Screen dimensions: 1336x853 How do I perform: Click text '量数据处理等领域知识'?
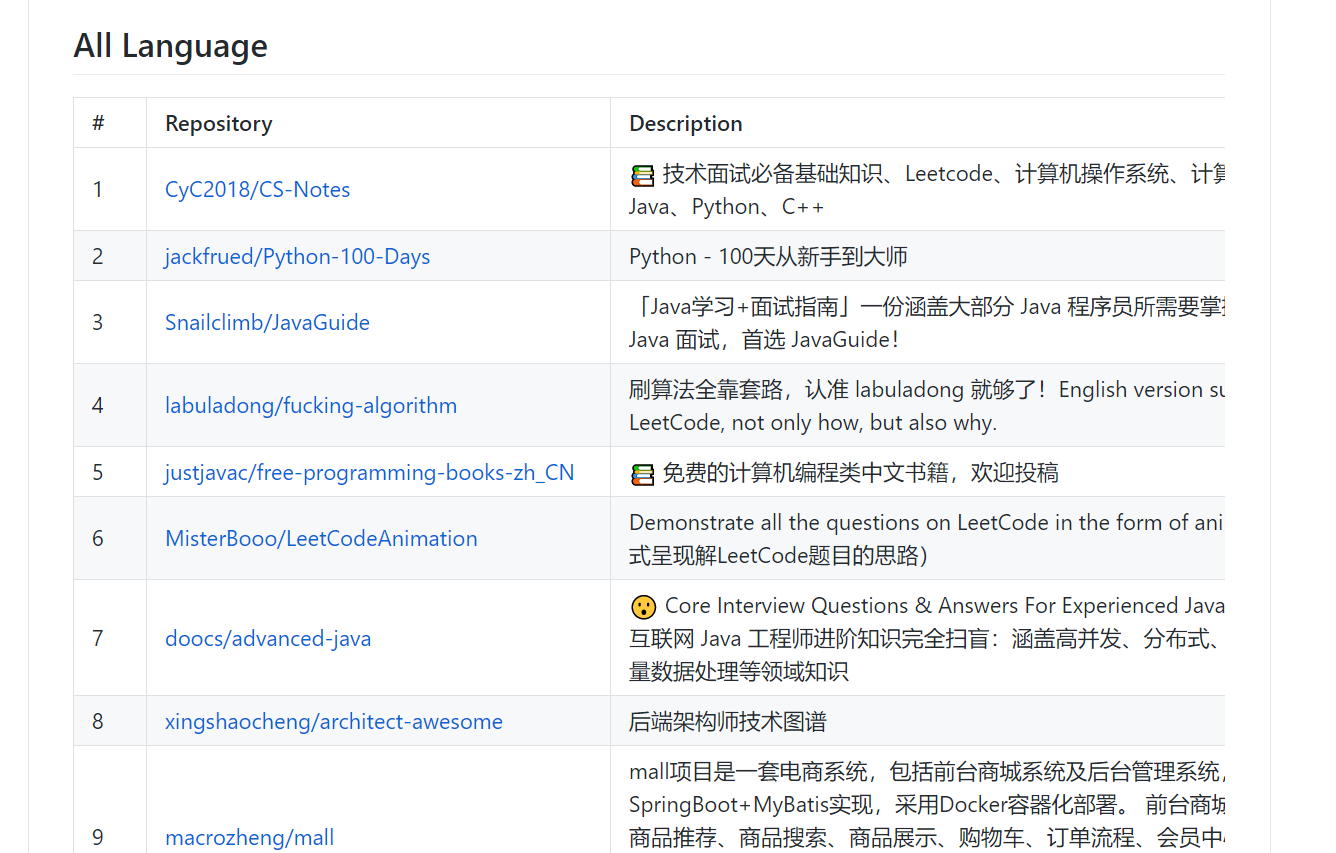click(x=739, y=671)
